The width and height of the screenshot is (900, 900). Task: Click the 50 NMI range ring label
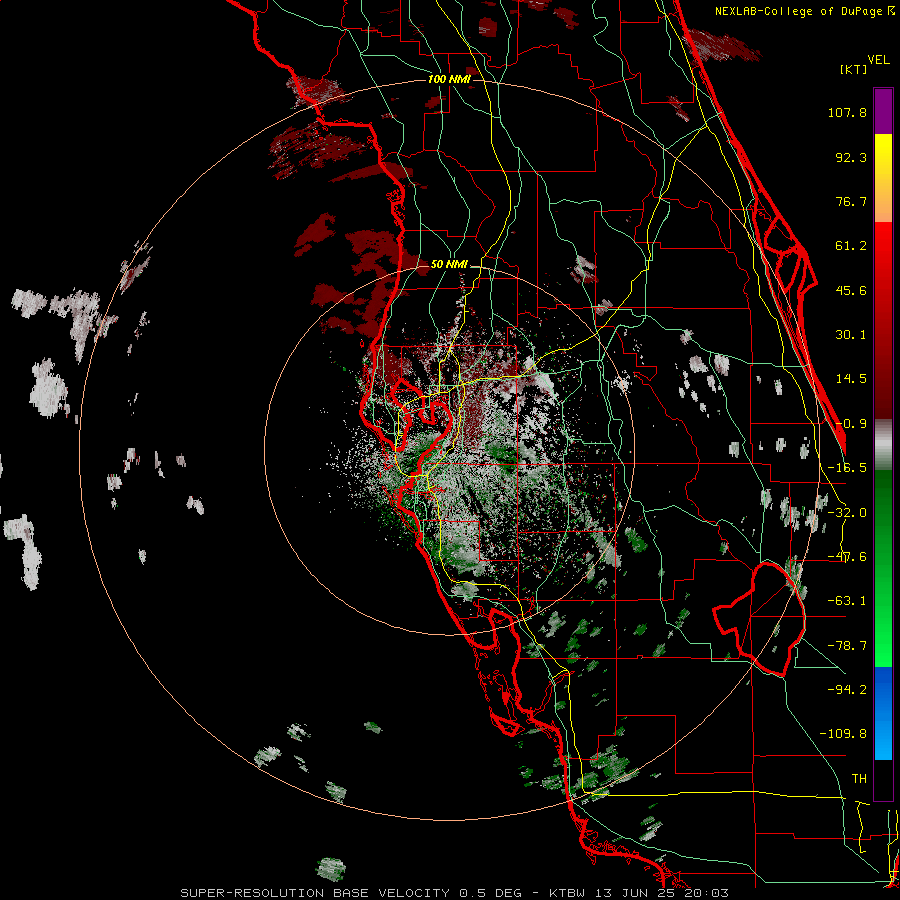[x=449, y=265]
